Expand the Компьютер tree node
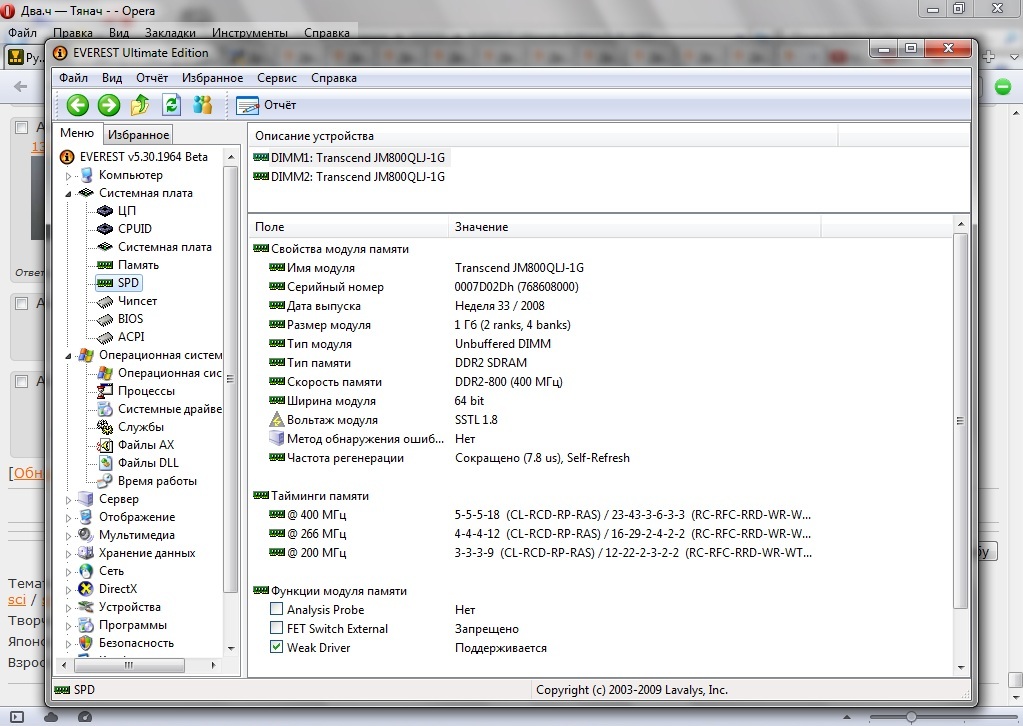The height and width of the screenshot is (726, 1023). [69, 175]
